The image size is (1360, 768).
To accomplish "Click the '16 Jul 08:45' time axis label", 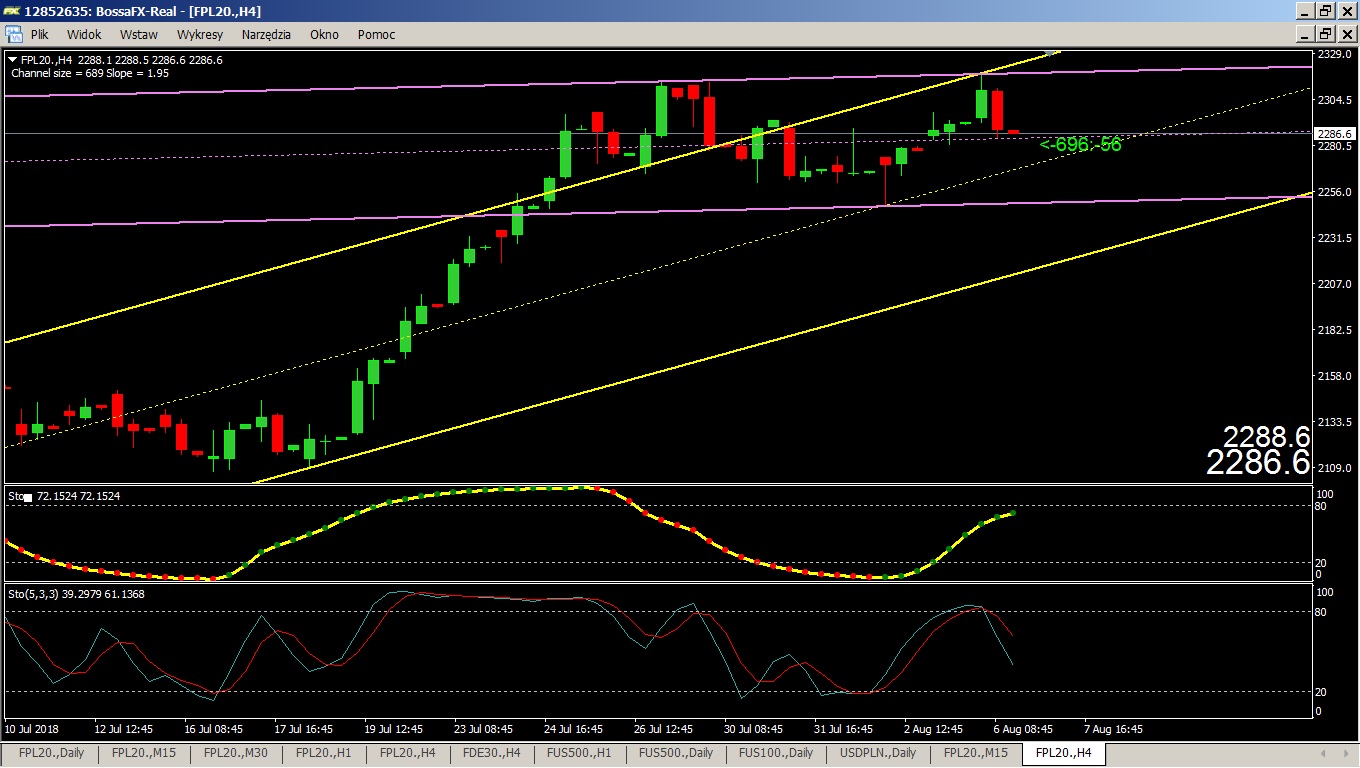I will [x=215, y=729].
